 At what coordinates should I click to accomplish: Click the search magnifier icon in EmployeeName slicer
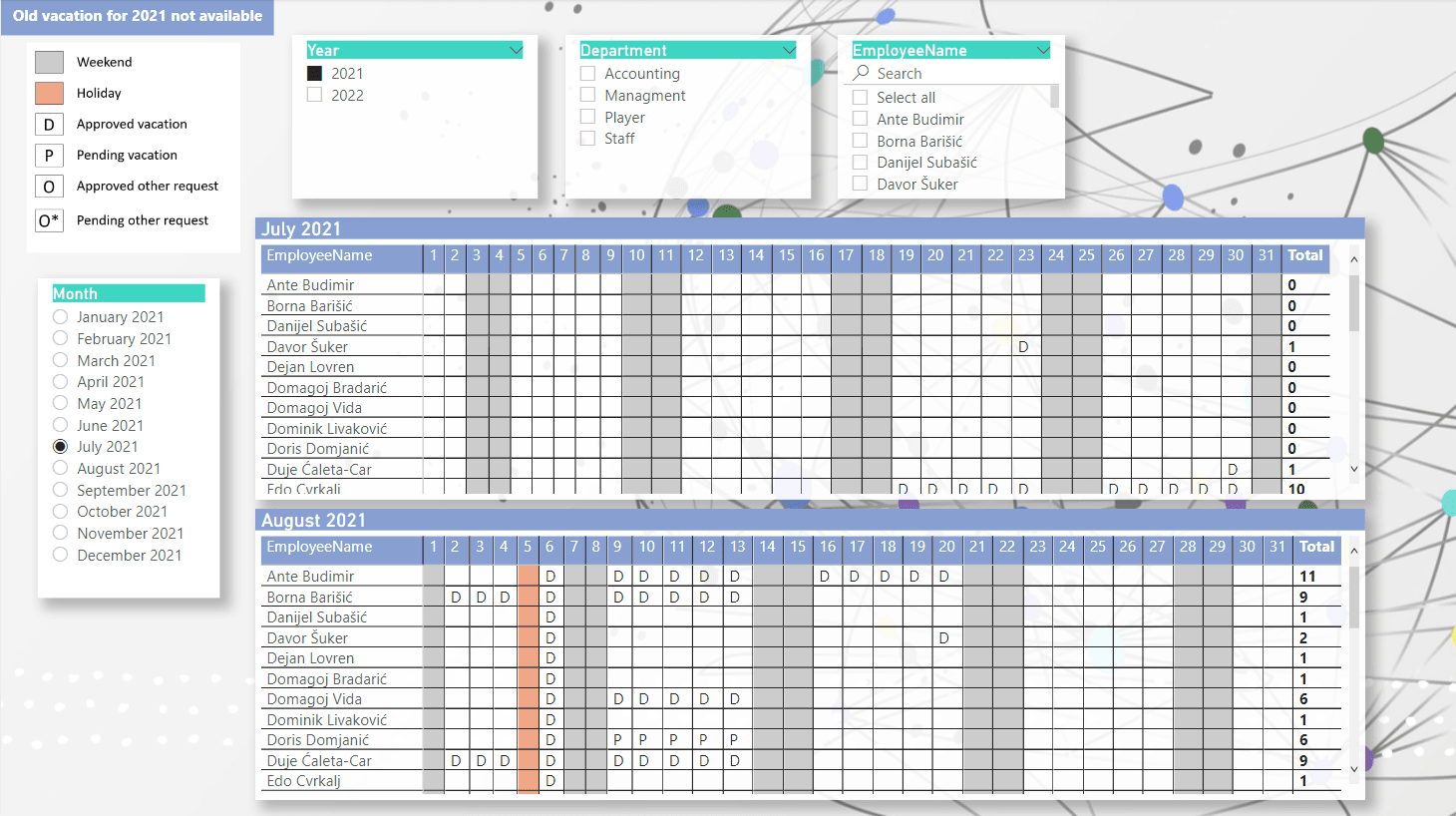862,73
